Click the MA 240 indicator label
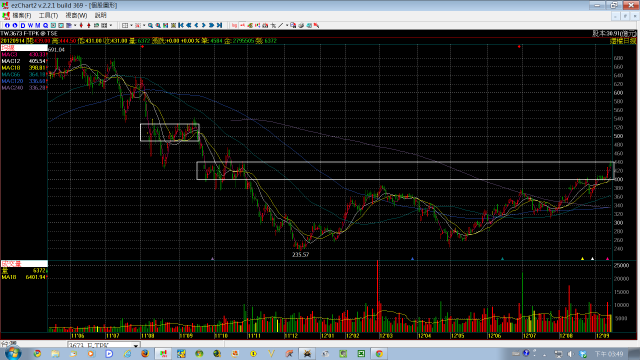 12,87
